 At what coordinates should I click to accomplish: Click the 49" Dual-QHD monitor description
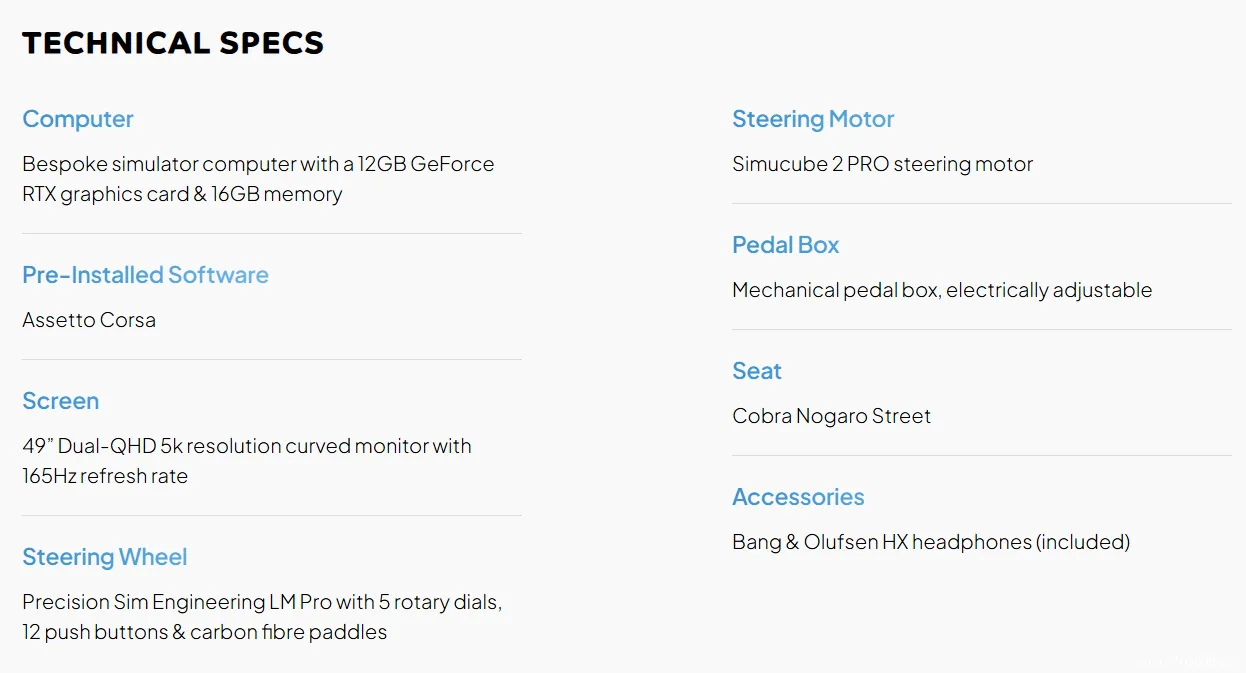[x=247, y=461]
